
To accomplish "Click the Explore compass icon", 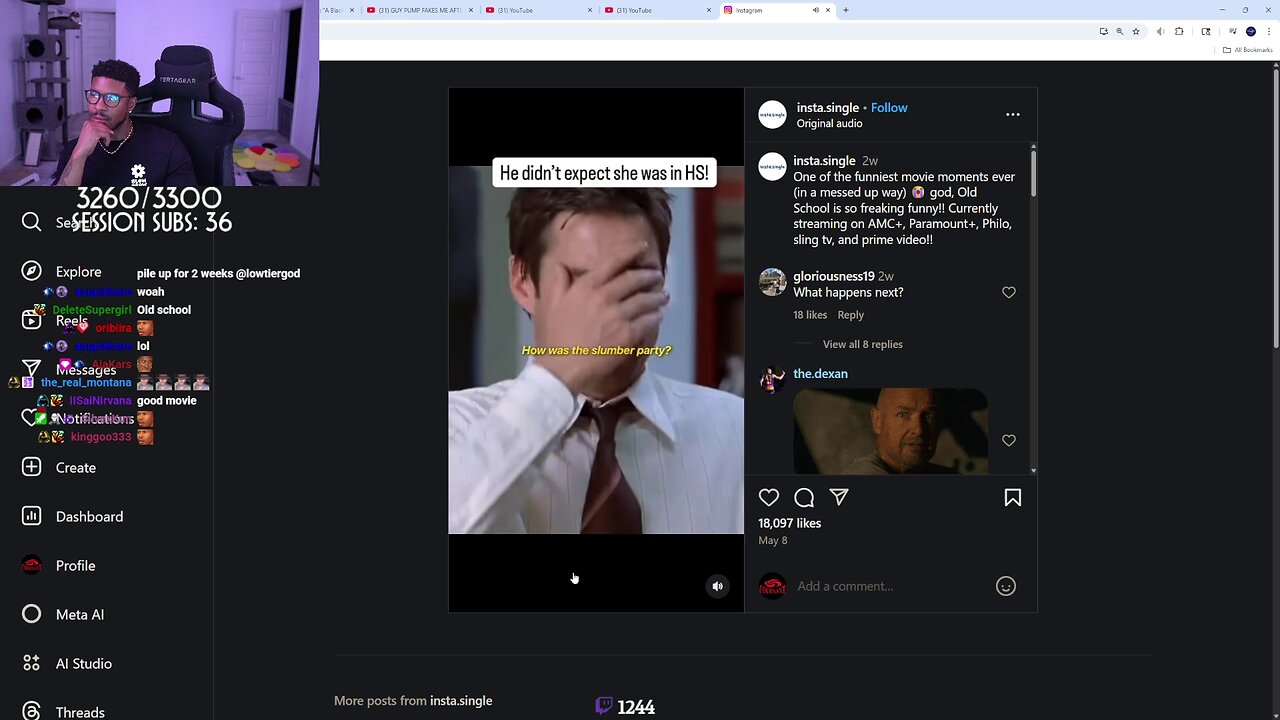I will tap(31, 271).
